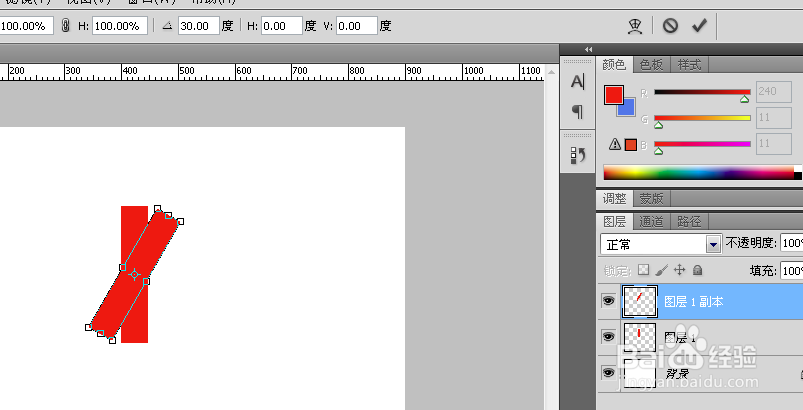Click the rotation angle icon
Viewport: 803px width, 410px height.
[167, 26]
